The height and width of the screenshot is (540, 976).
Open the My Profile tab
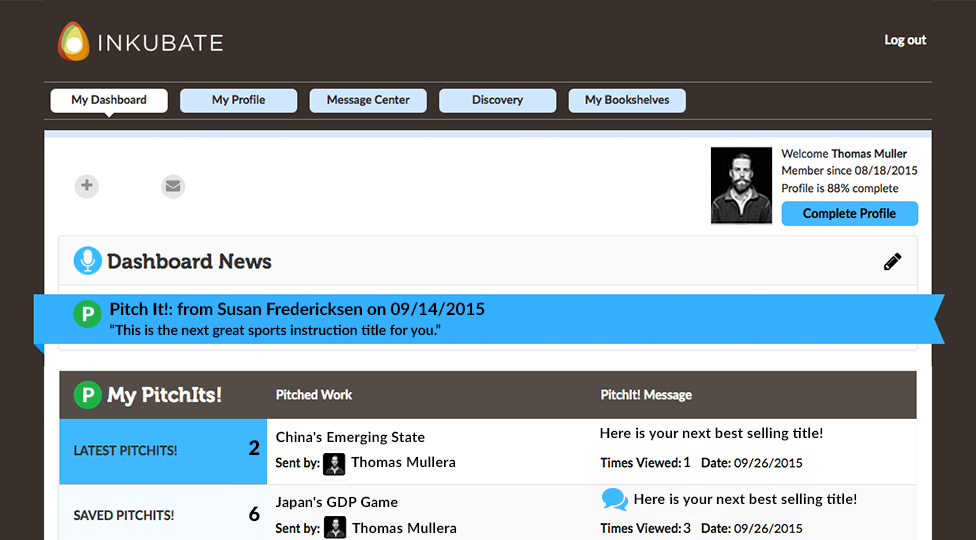click(238, 100)
